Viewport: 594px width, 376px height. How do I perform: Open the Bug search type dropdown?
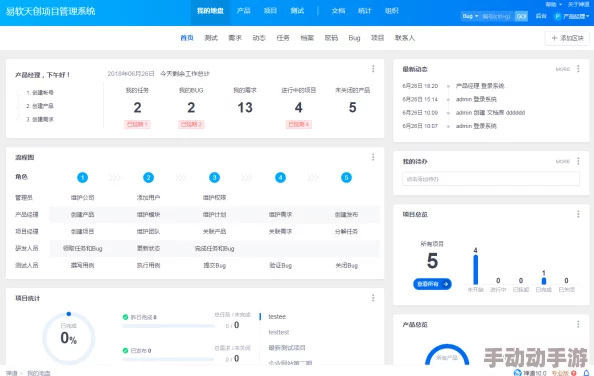coord(470,16)
